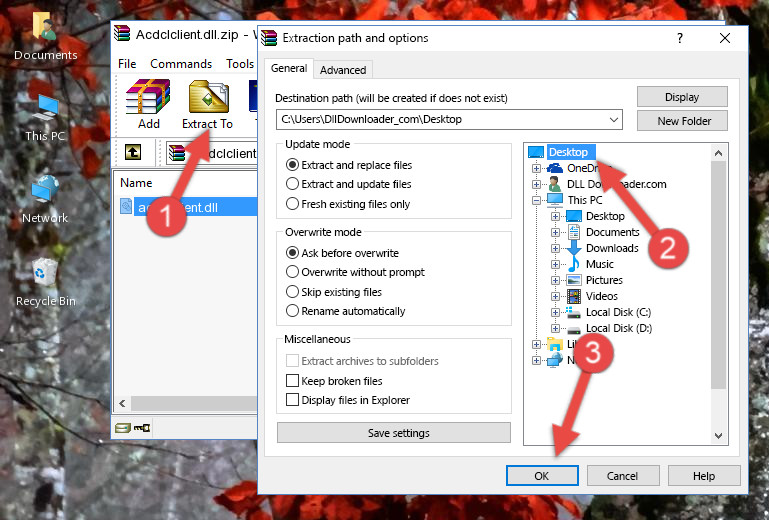This screenshot has width=769, height=520.
Task: Click the Downloads arrow icon in tree
Action: pos(573,248)
